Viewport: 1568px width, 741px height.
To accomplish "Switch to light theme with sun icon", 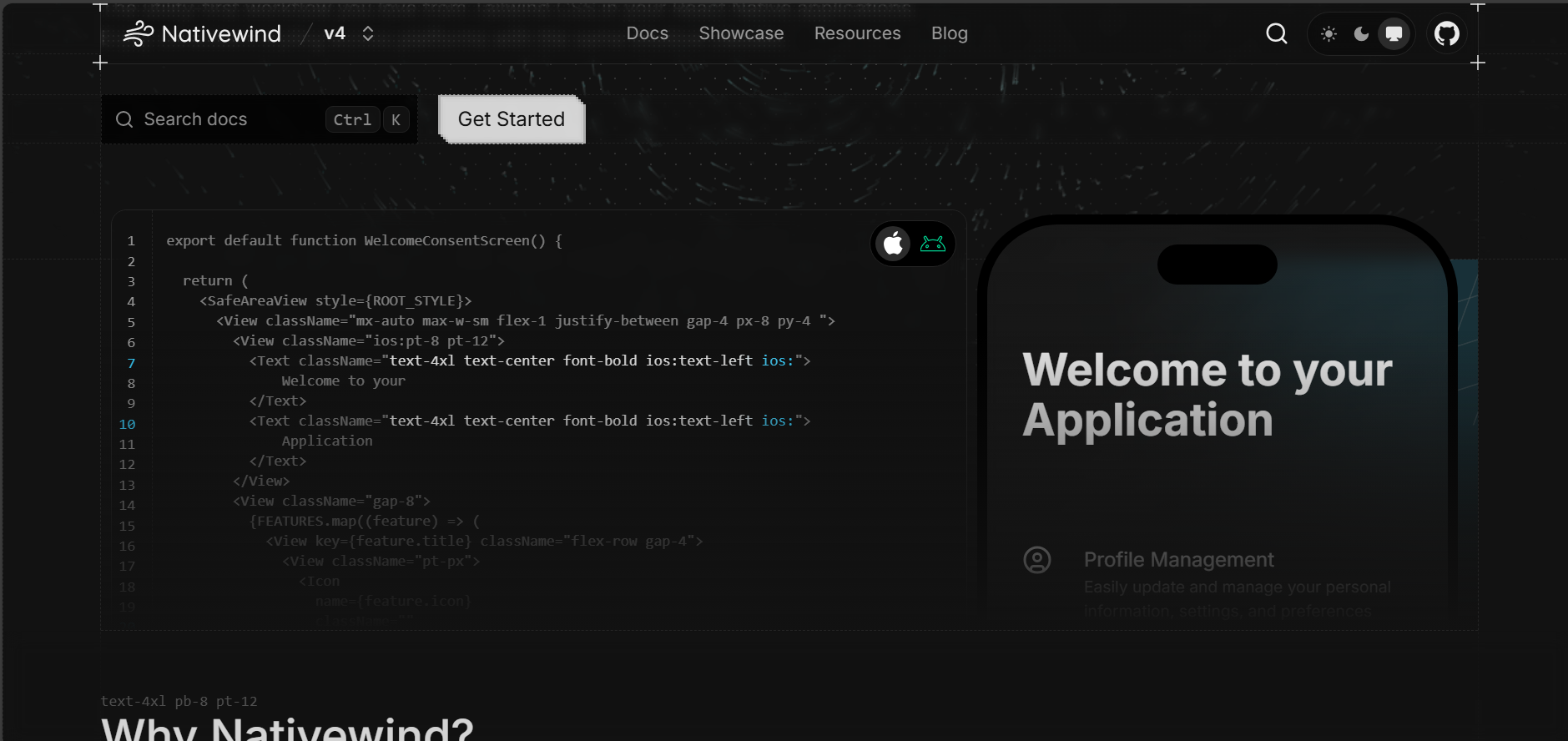I will click(x=1329, y=33).
